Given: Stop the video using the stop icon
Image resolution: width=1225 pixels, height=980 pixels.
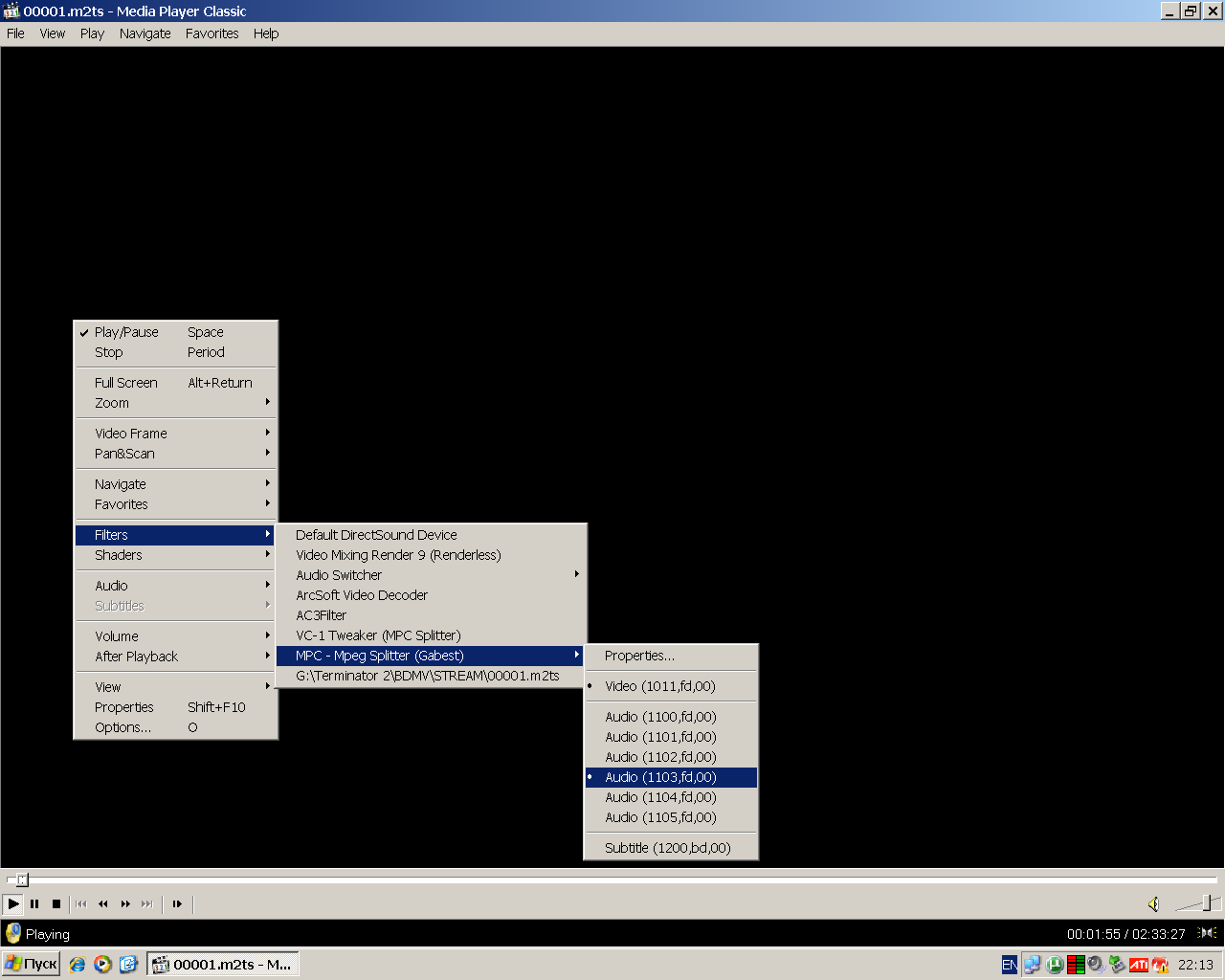Looking at the screenshot, I should [56, 903].
